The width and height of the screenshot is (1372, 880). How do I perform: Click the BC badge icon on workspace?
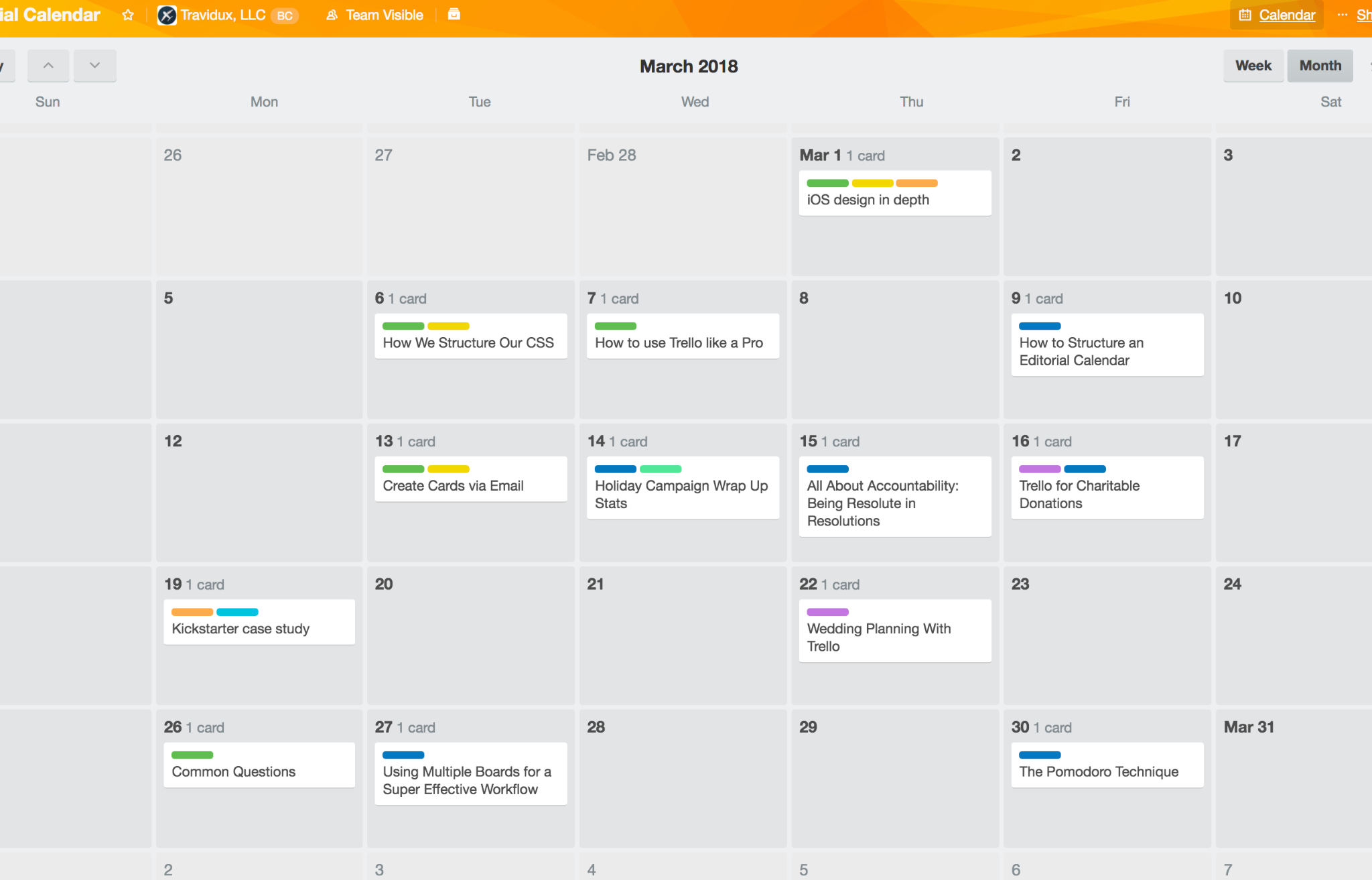[286, 14]
